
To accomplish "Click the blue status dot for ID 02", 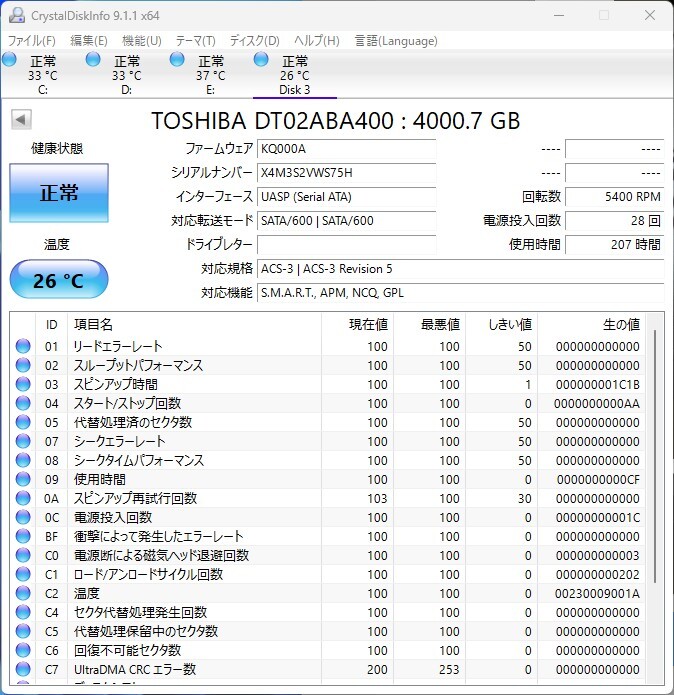I will point(23,365).
